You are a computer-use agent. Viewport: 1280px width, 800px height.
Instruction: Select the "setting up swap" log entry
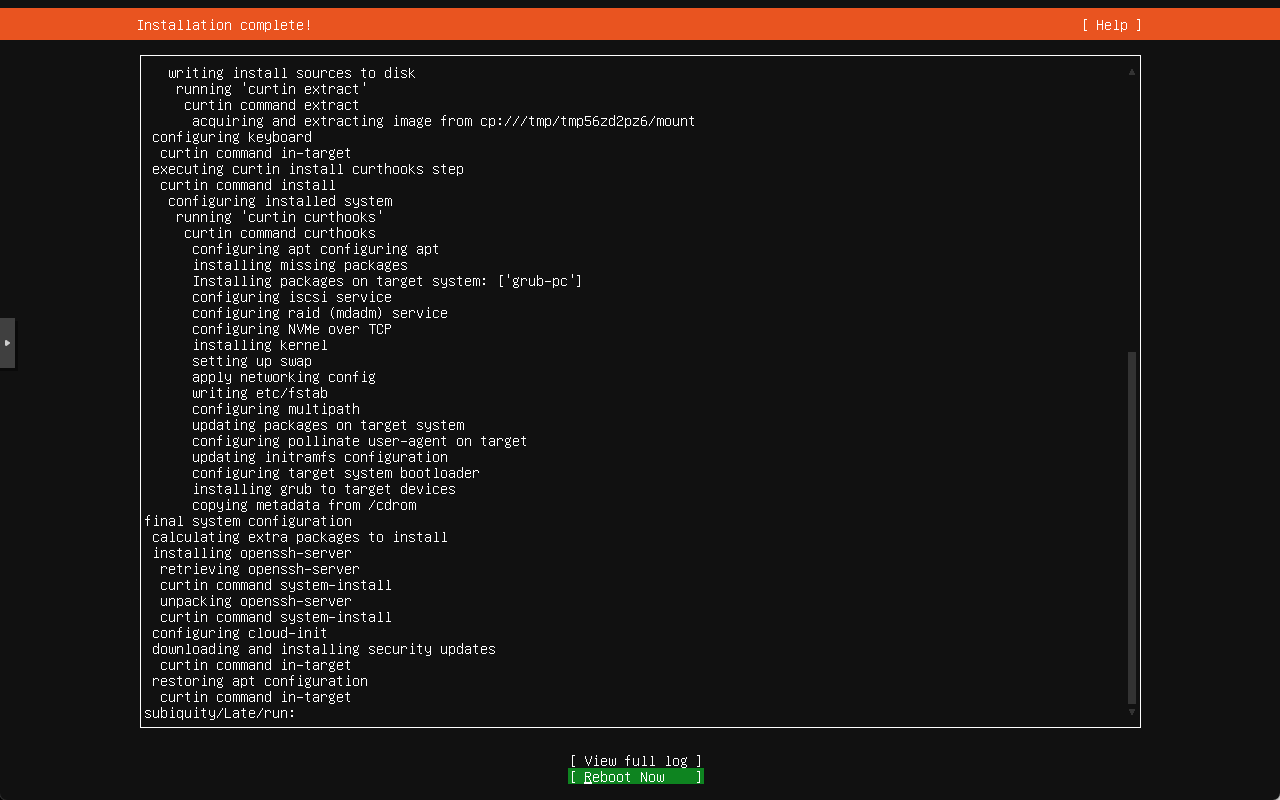(252, 361)
